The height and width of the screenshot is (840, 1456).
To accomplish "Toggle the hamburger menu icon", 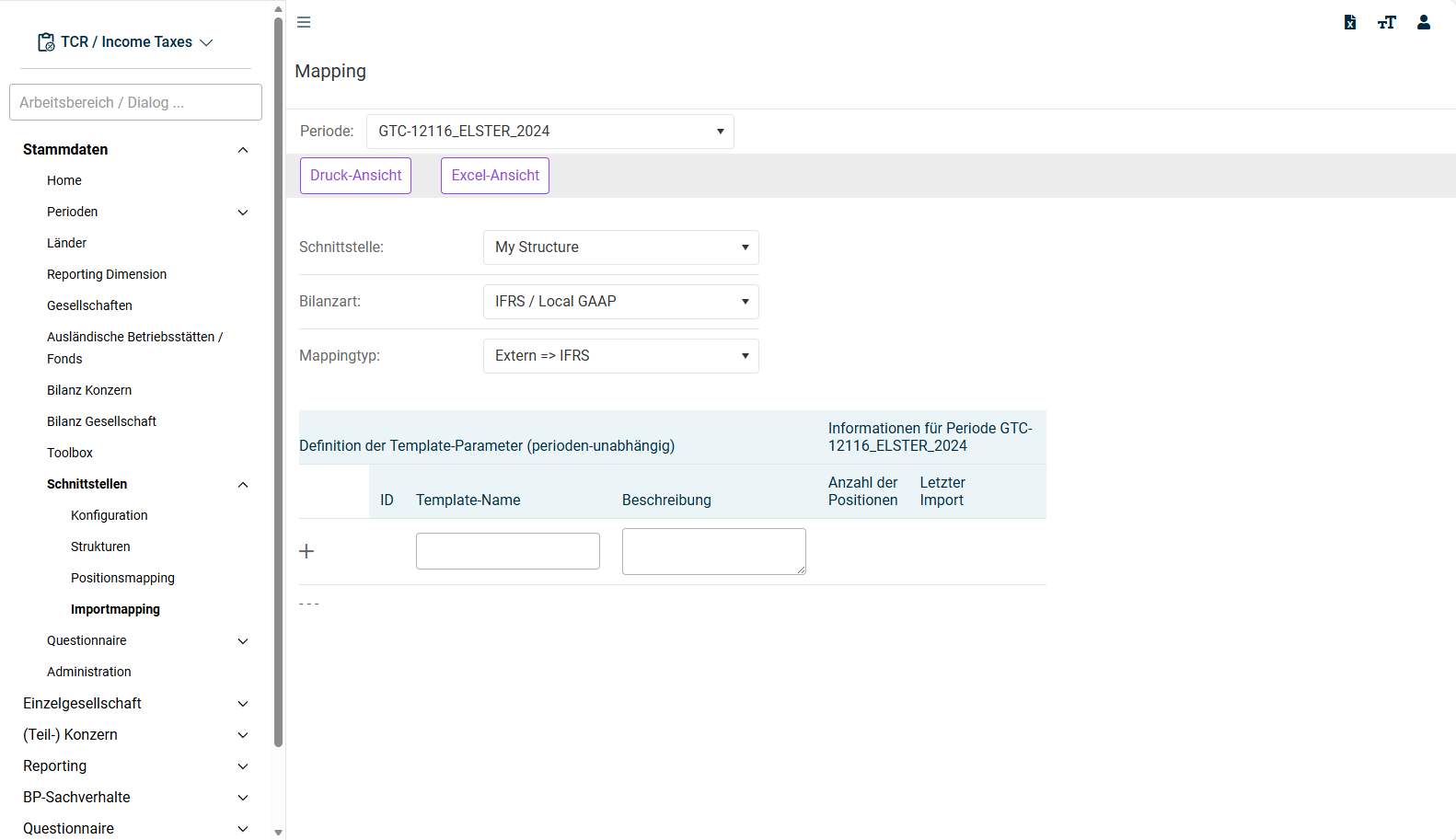I will (x=304, y=22).
